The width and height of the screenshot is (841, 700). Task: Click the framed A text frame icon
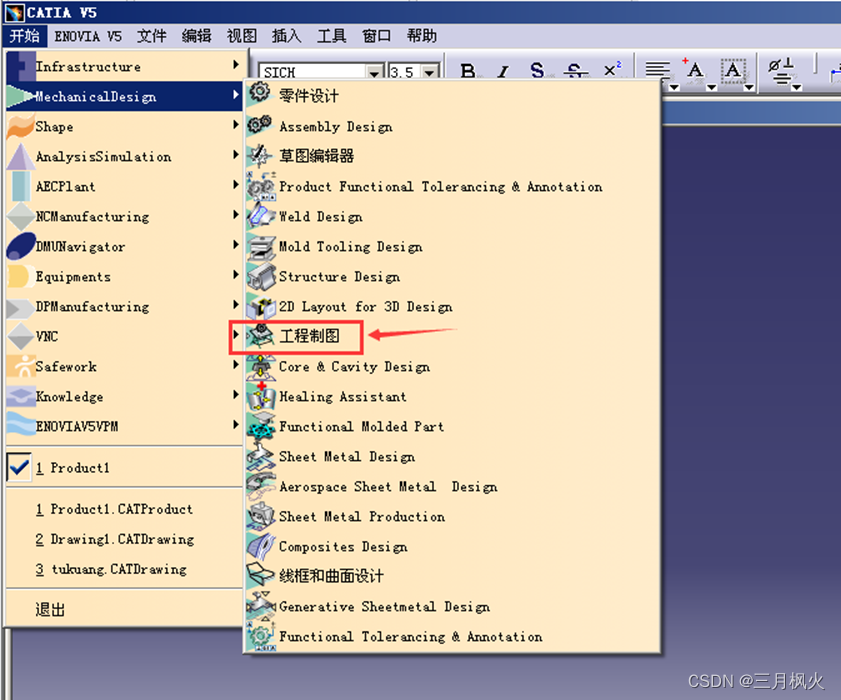(733, 70)
